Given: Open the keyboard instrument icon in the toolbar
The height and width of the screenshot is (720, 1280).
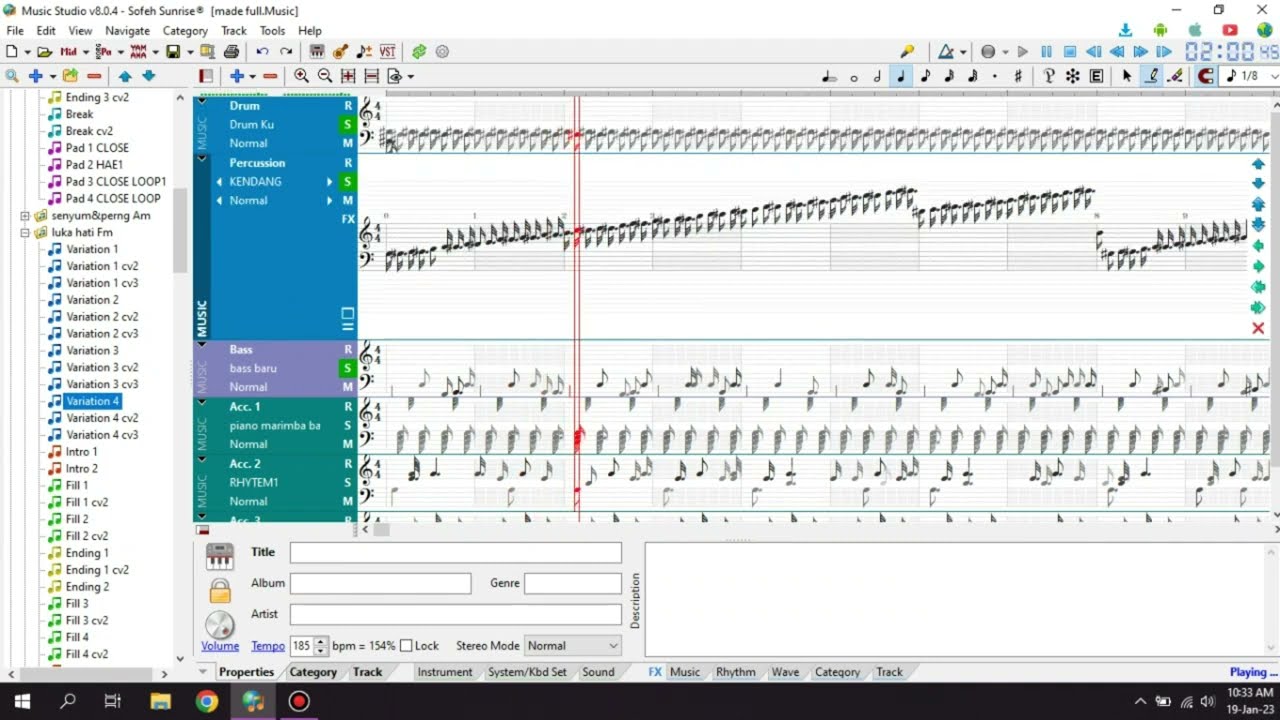Looking at the screenshot, I should (317, 51).
